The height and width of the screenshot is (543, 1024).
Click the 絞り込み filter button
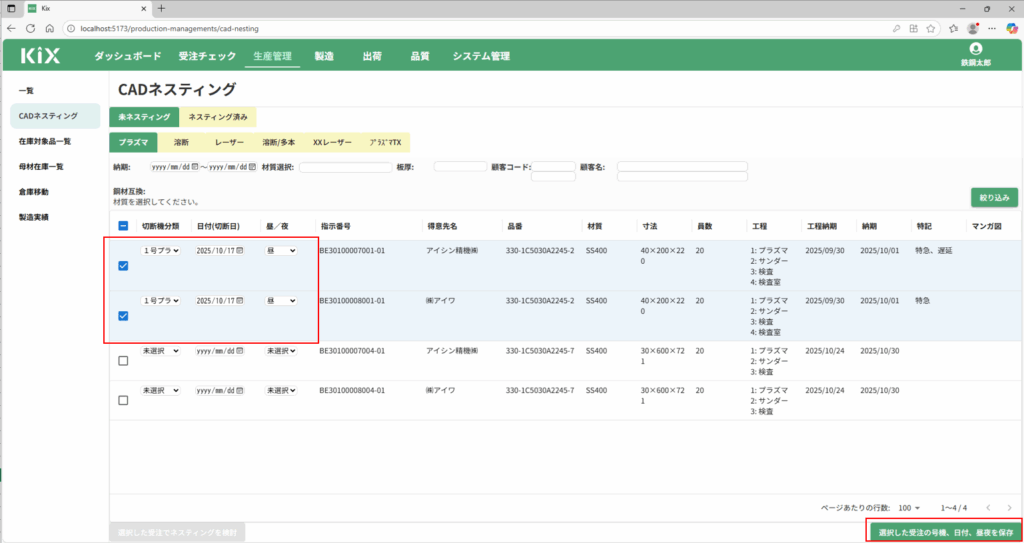point(994,197)
